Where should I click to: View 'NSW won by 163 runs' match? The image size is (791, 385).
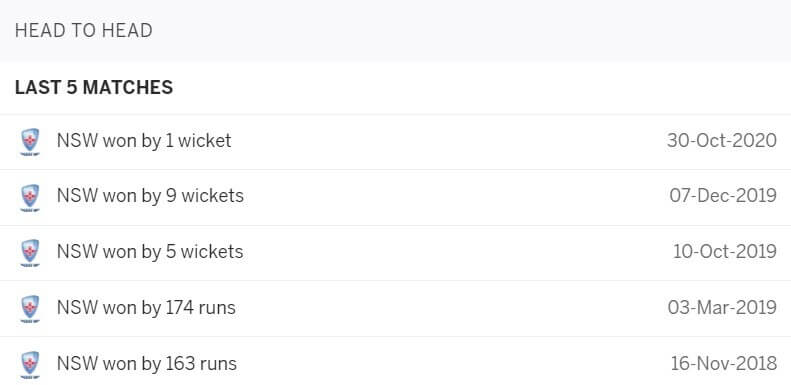tap(146, 364)
